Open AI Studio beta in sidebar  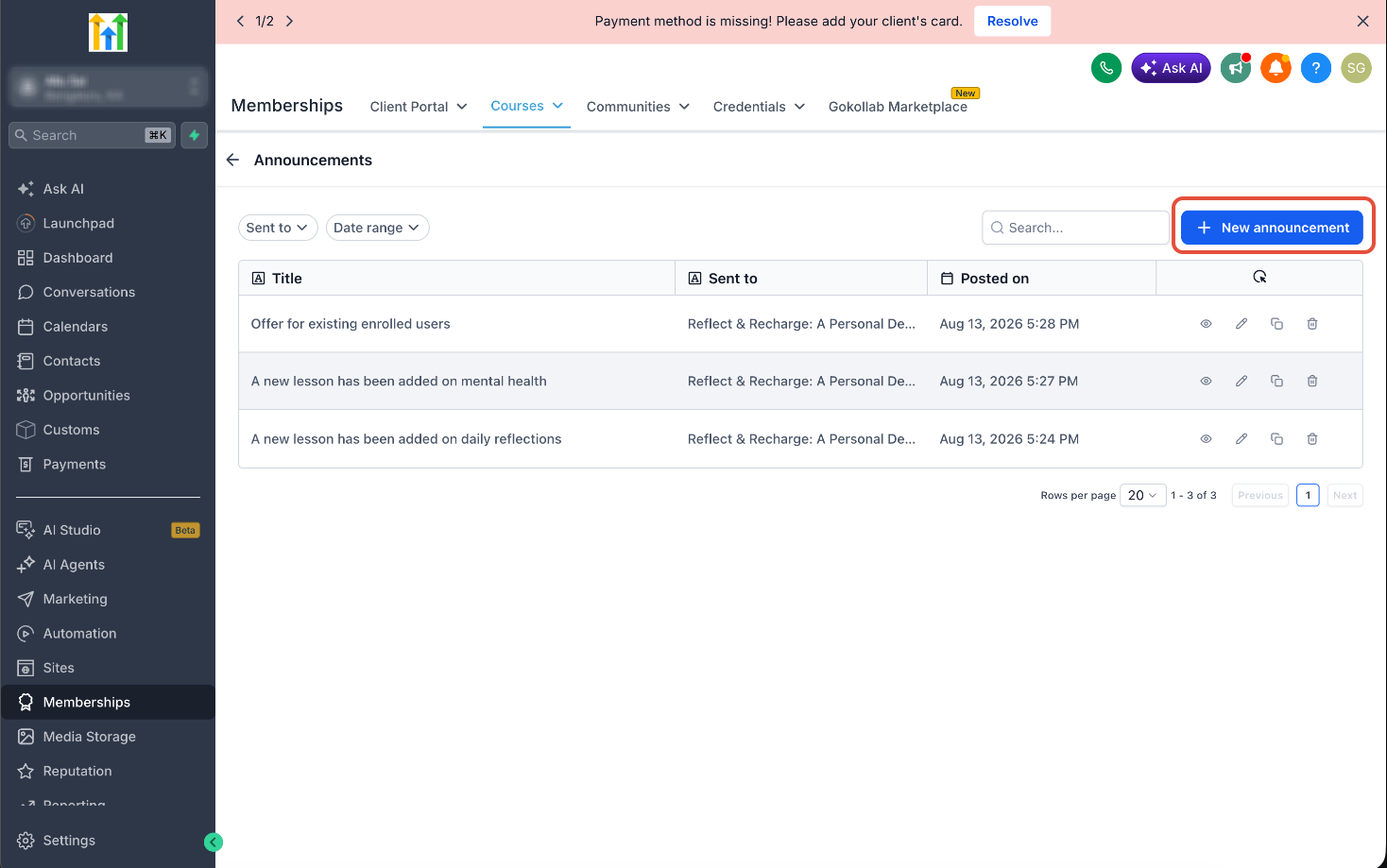pyautogui.click(x=108, y=530)
